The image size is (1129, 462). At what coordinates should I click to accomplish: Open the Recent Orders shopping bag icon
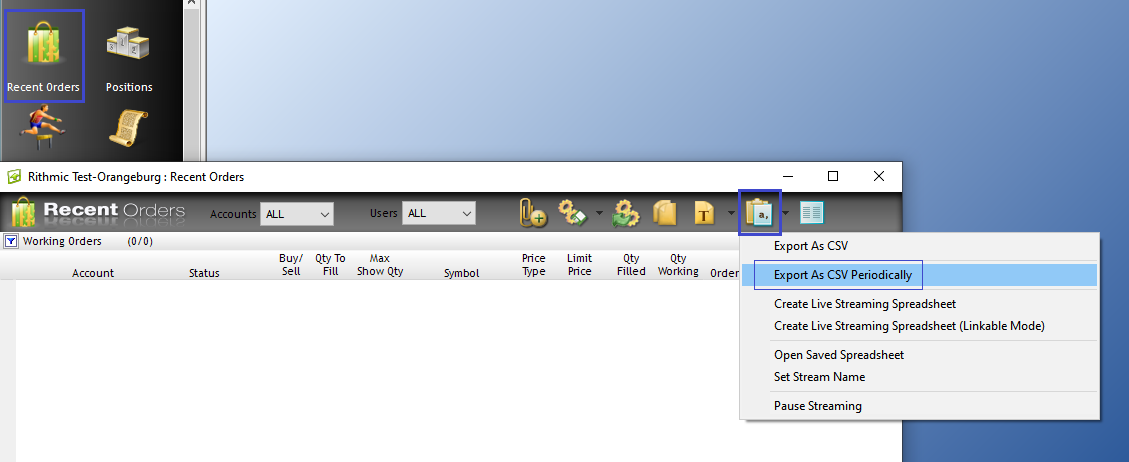(x=43, y=45)
